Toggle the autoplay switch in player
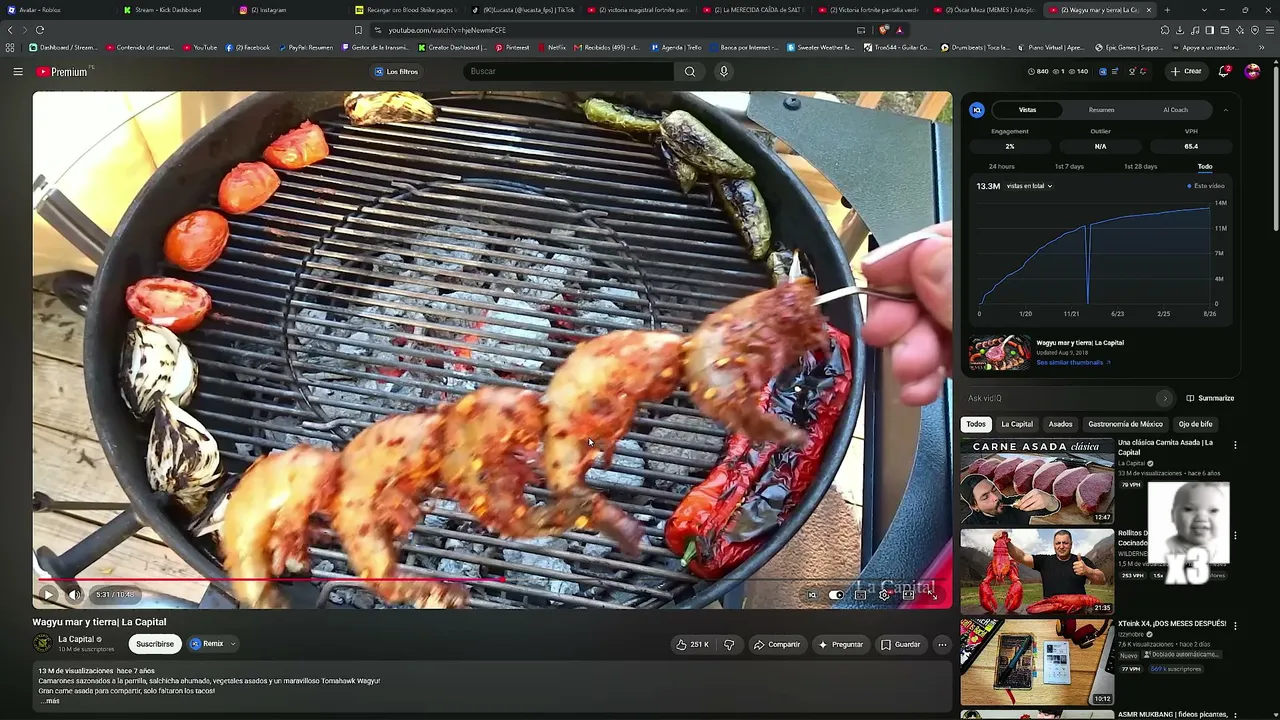 point(836,595)
